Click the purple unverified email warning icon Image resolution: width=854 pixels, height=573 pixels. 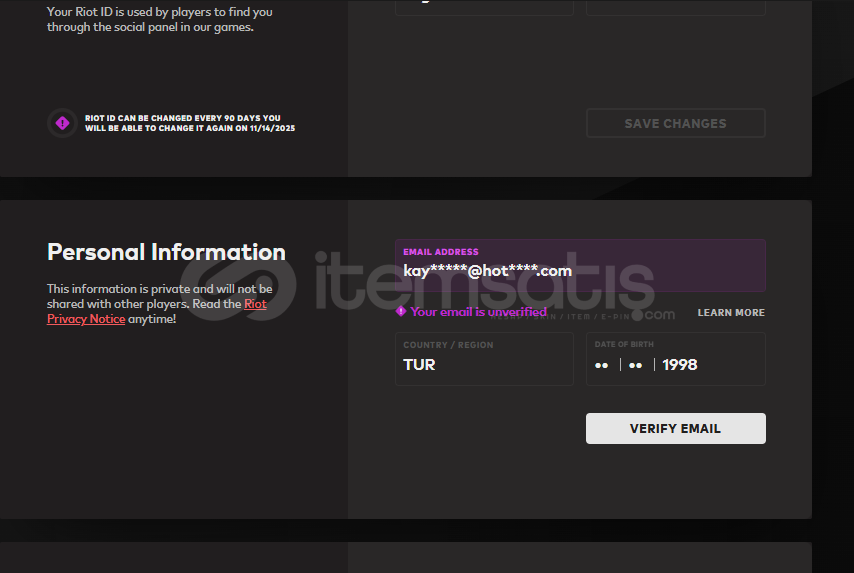coord(401,312)
